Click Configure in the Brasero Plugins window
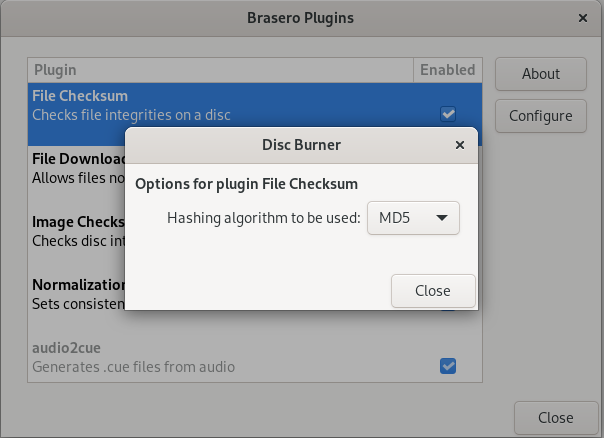Viewport: 604px width, 438px height. 541,116
